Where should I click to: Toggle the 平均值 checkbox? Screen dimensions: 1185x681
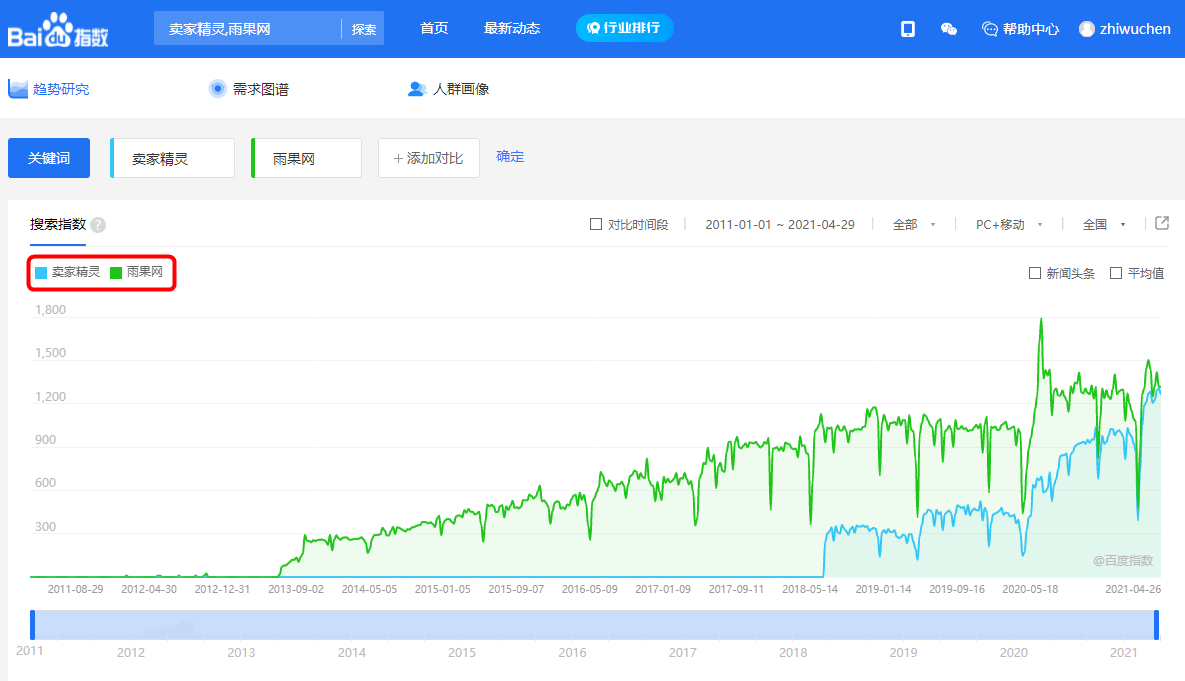pyautogui.click(x=1116, y=273)
